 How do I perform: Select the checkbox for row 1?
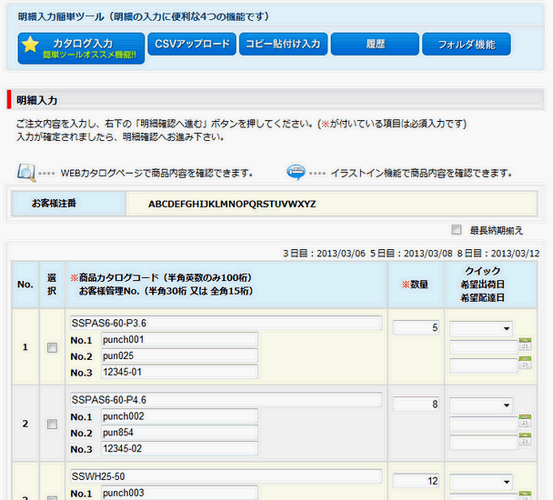click(x=52, y=348)
